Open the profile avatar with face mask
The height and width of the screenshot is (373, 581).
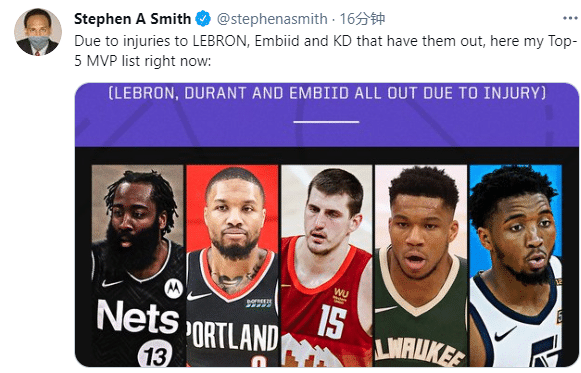[38, 32]
